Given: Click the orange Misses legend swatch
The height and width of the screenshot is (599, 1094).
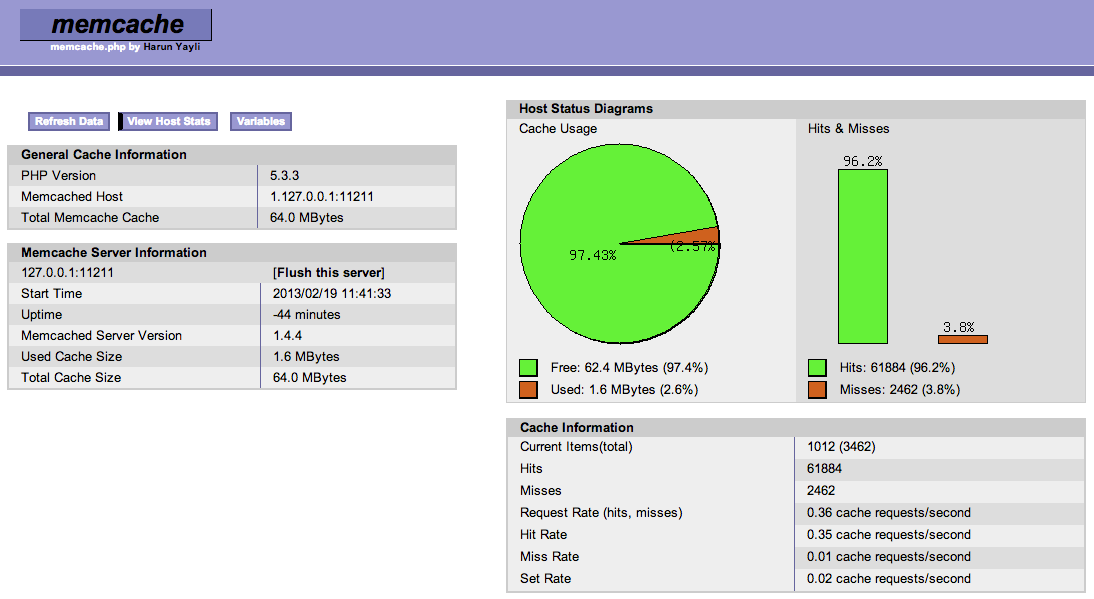Looking at the screenshot, I should 817,389.
